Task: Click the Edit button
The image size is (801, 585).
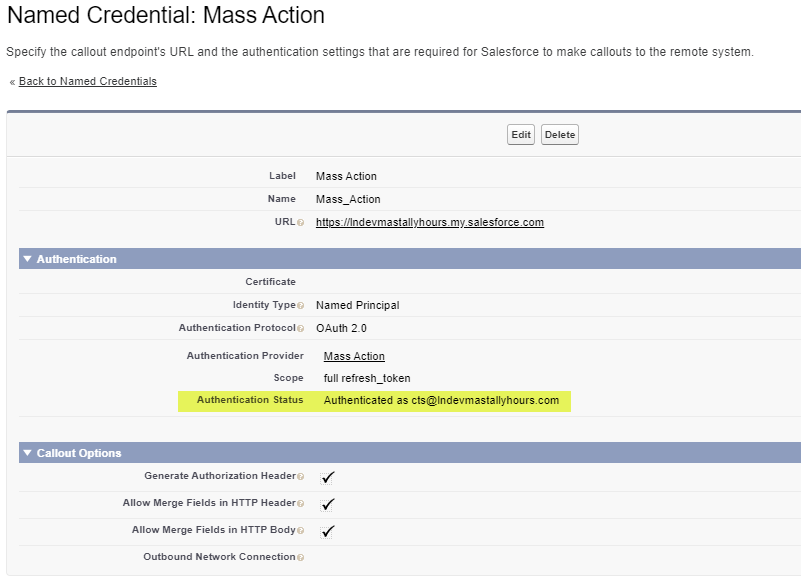Action: 520,134
